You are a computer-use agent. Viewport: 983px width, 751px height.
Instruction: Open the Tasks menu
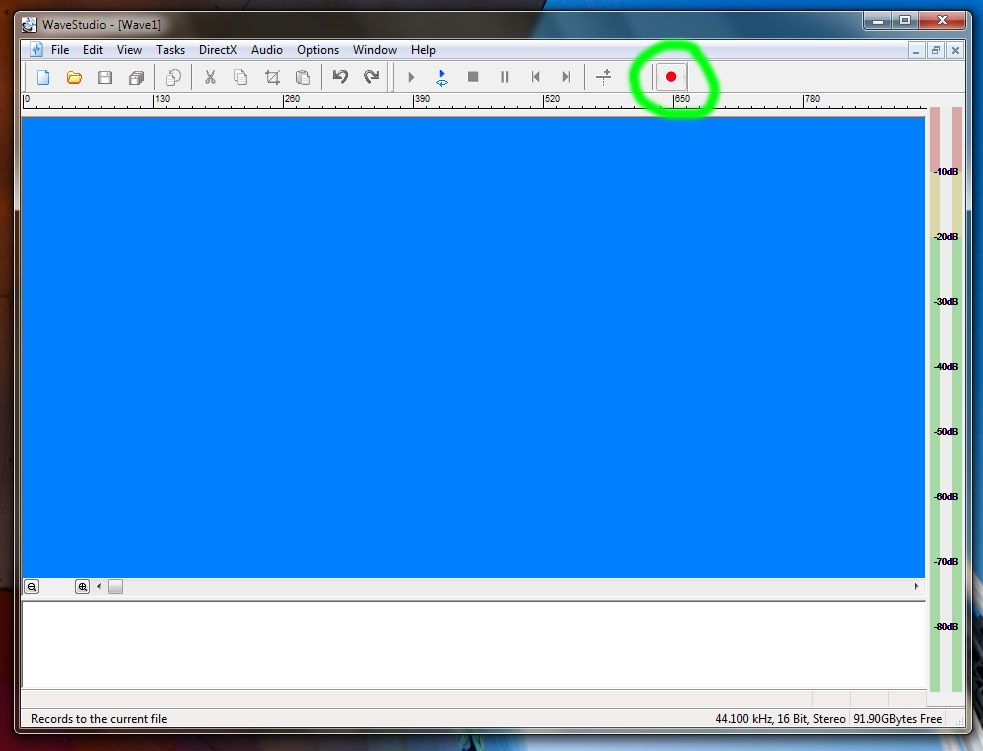pos(171,50)
